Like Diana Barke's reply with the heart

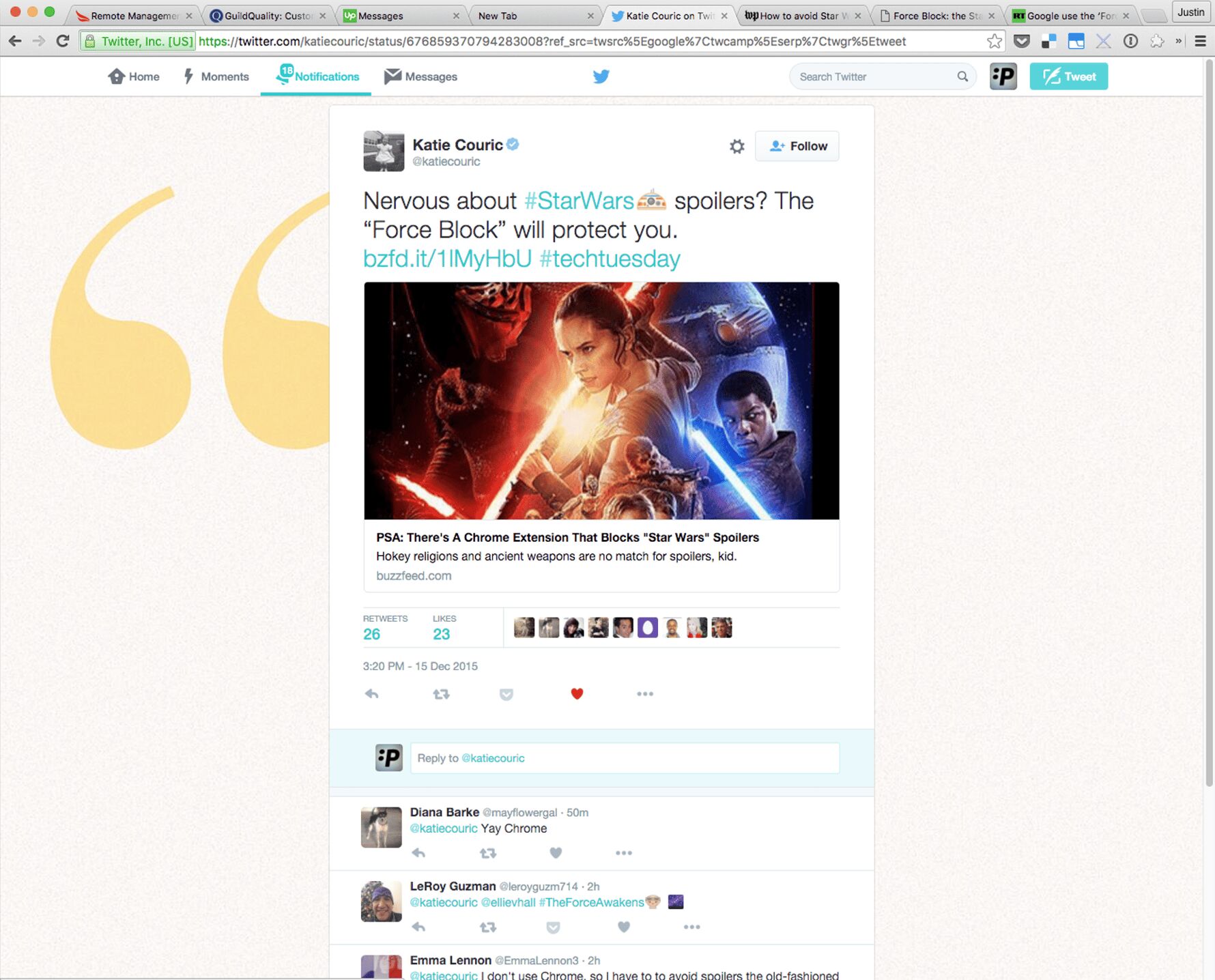556,853
